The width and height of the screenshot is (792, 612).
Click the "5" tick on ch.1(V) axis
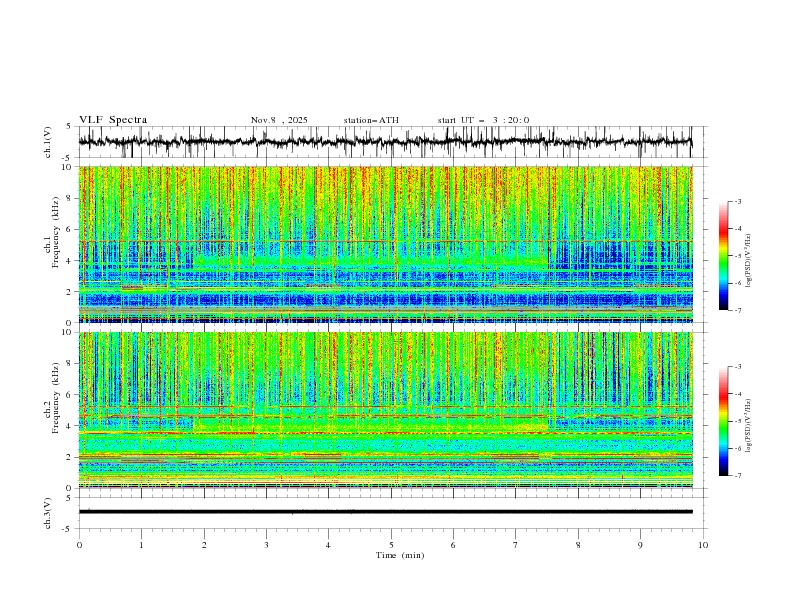pyautogui.click(x=70, y=127)
